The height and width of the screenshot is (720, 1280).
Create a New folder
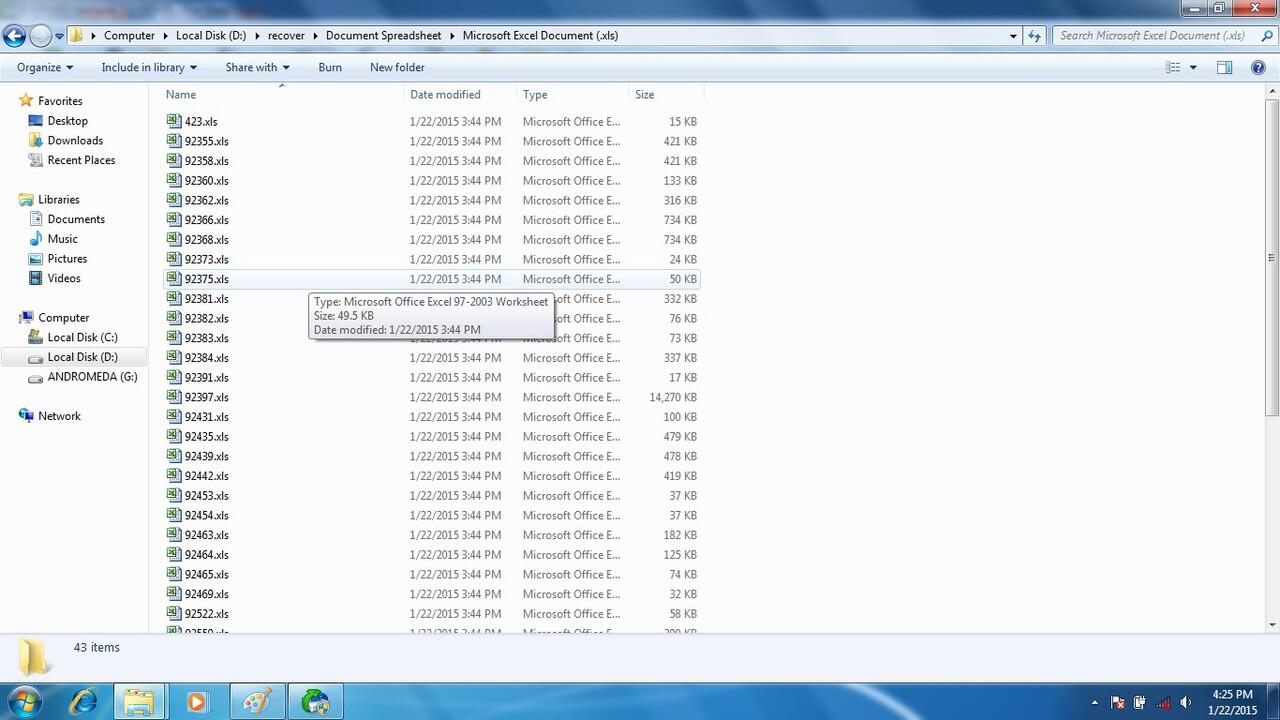pyautogui.click(x=397, y=67)
